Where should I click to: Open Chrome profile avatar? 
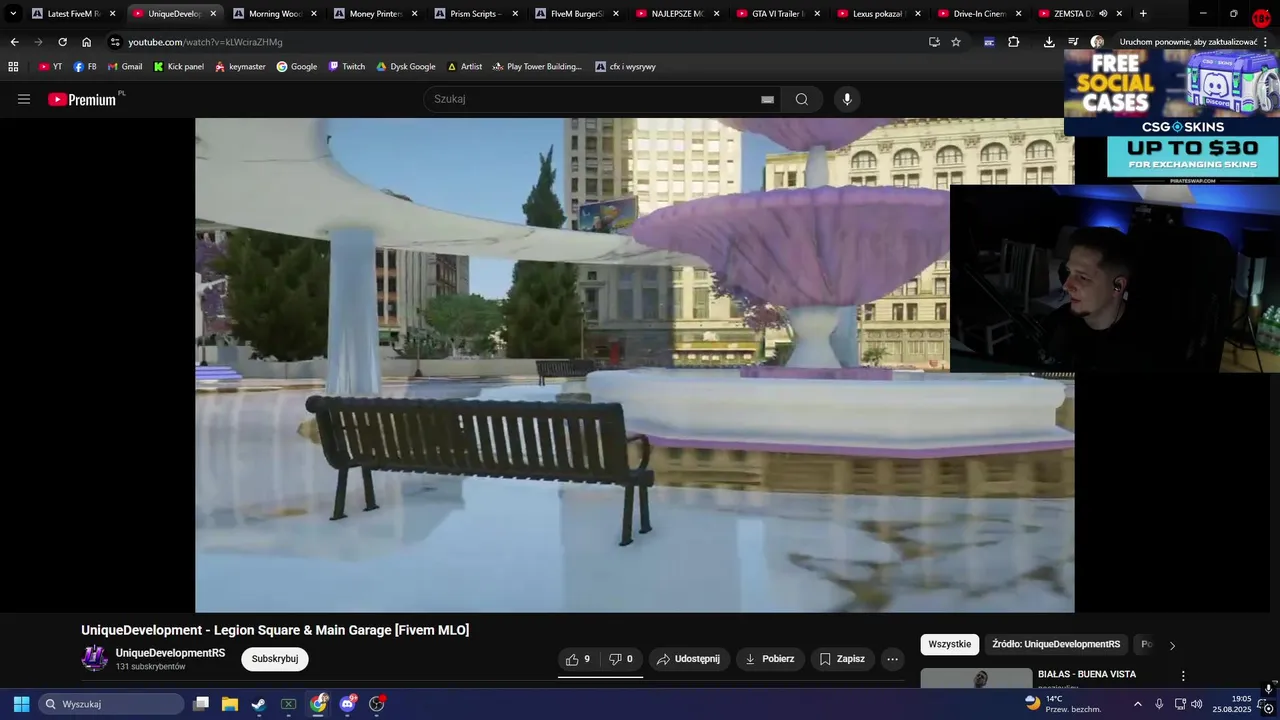pyautogui.click(x=1097, y=42)
